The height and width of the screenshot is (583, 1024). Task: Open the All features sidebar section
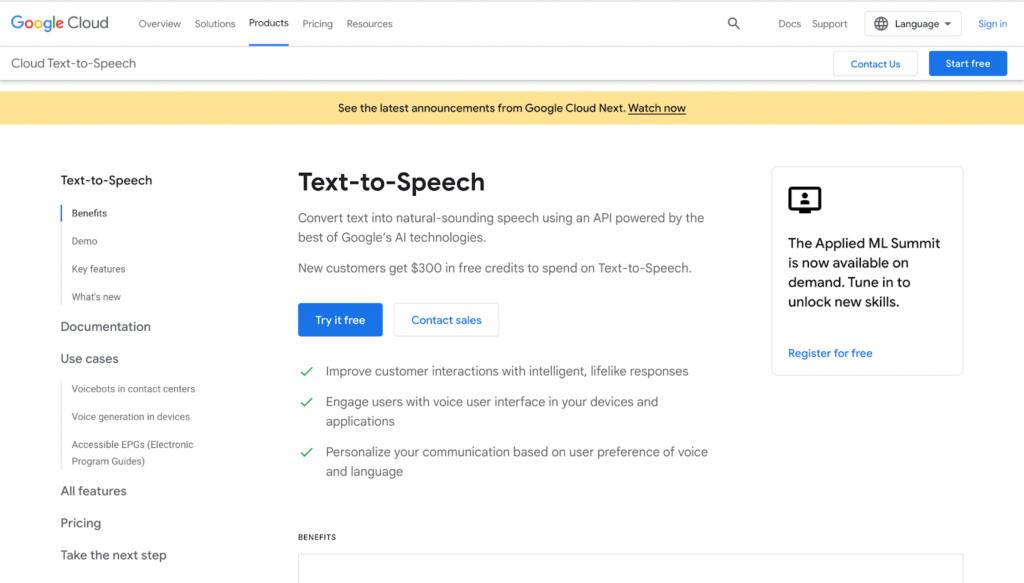[x=93, y=491]
